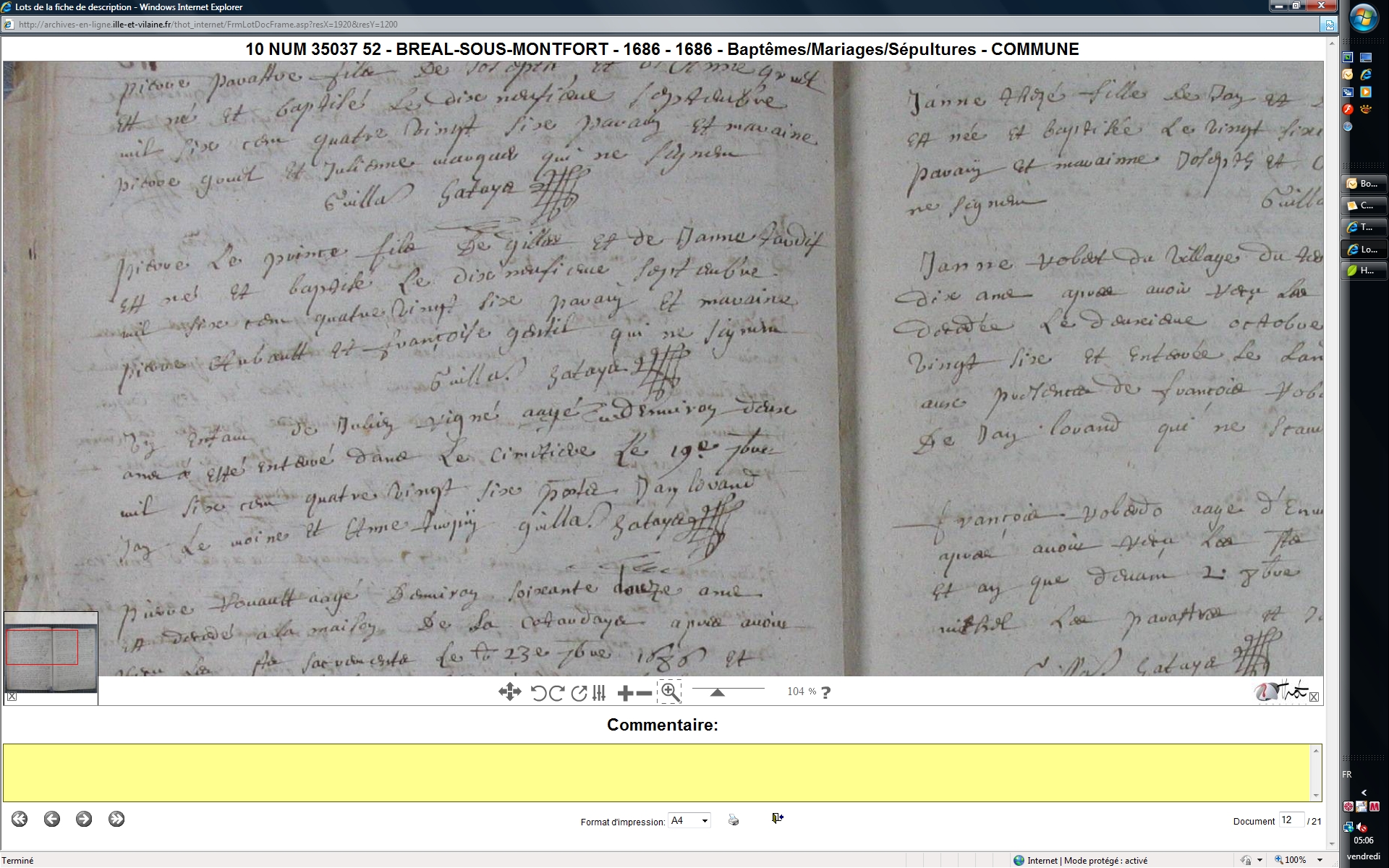Zoom out with the minus icon
1389x868 pixels.
[x=644, y=693]
